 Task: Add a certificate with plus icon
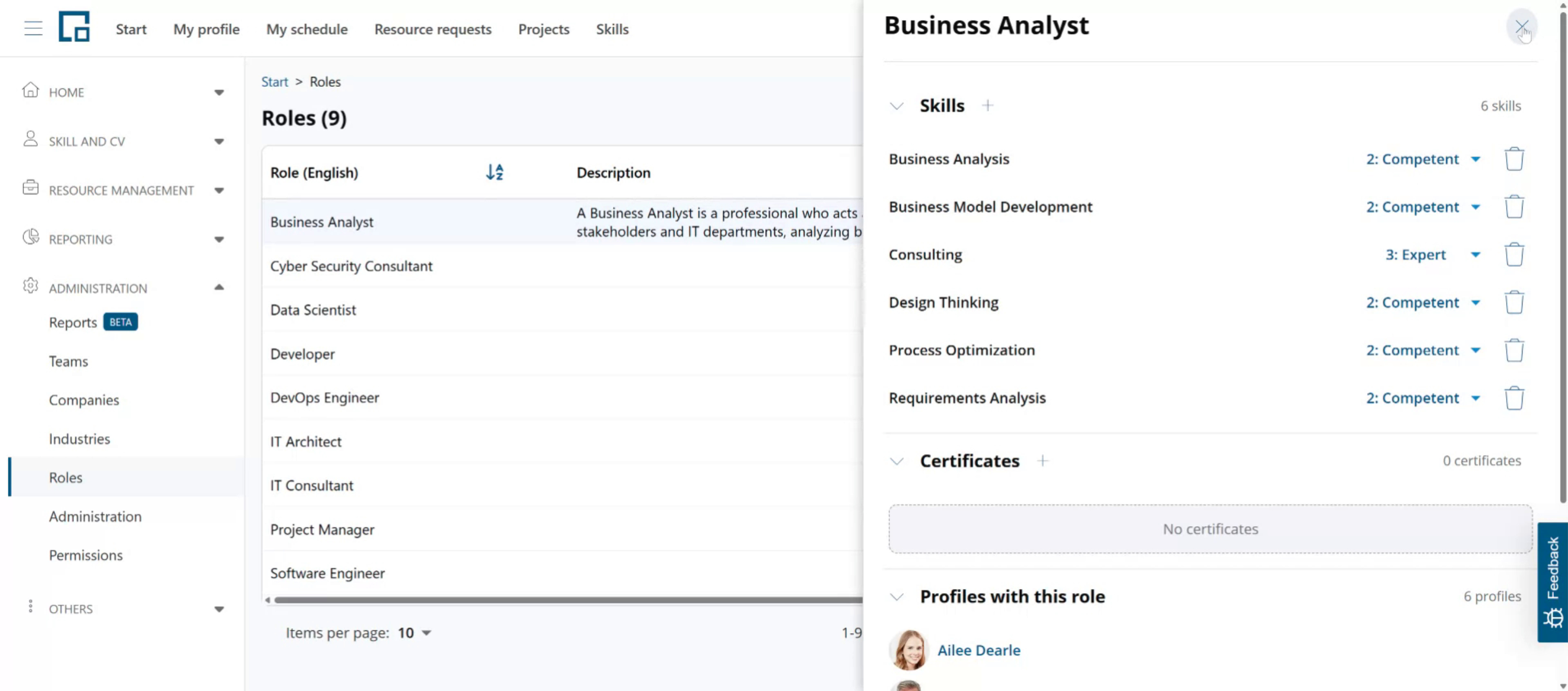tap(1043, 461)
